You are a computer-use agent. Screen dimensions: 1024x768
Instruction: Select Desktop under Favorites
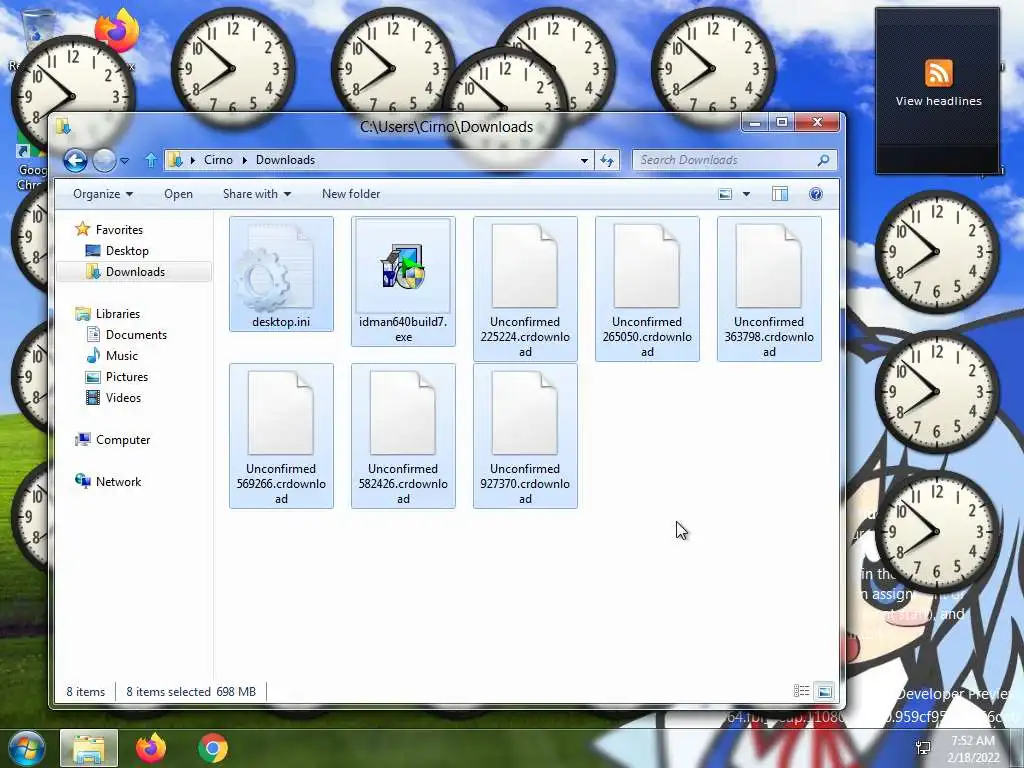(x=127, y=251)
